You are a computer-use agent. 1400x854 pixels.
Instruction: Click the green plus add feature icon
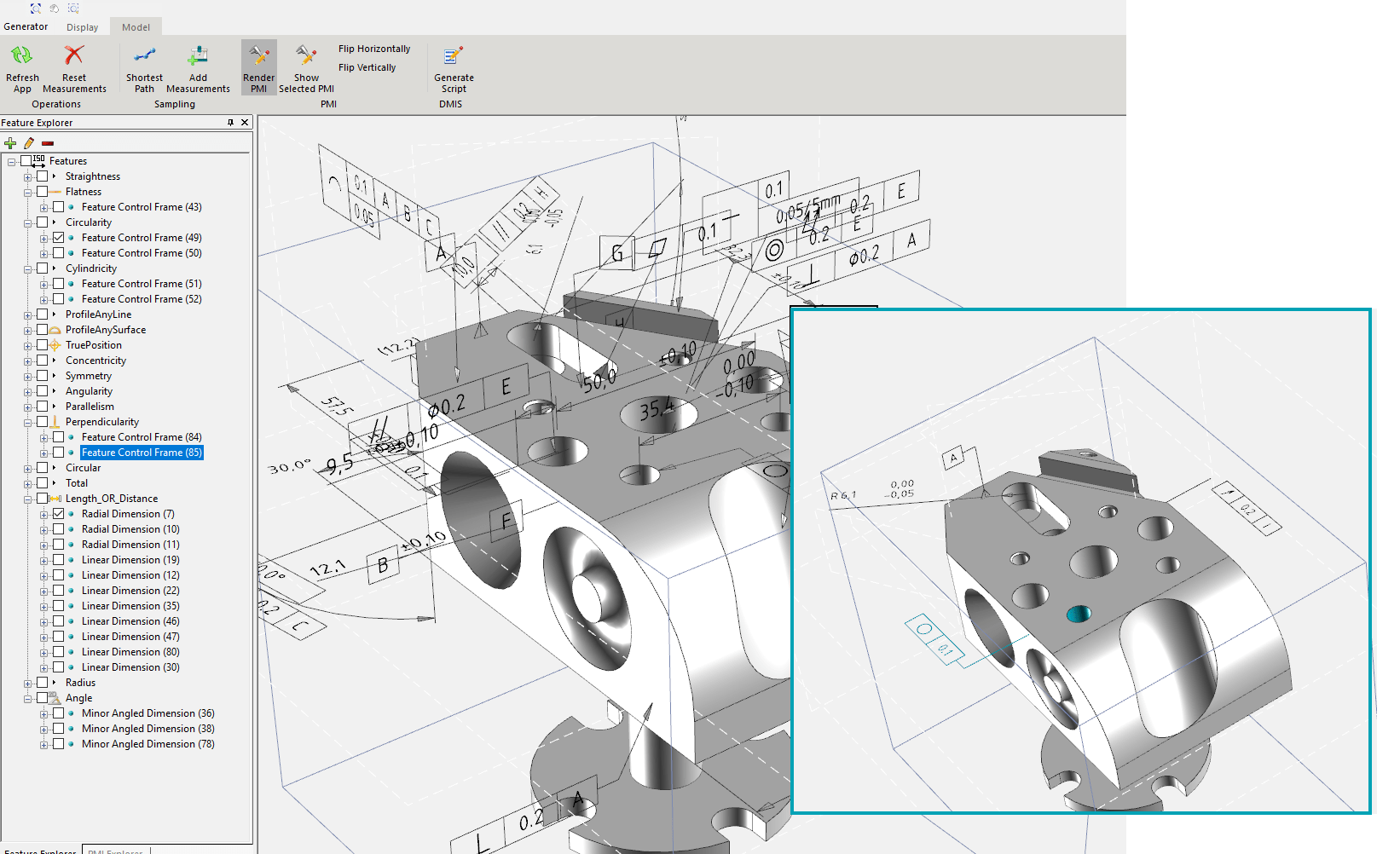10,143
